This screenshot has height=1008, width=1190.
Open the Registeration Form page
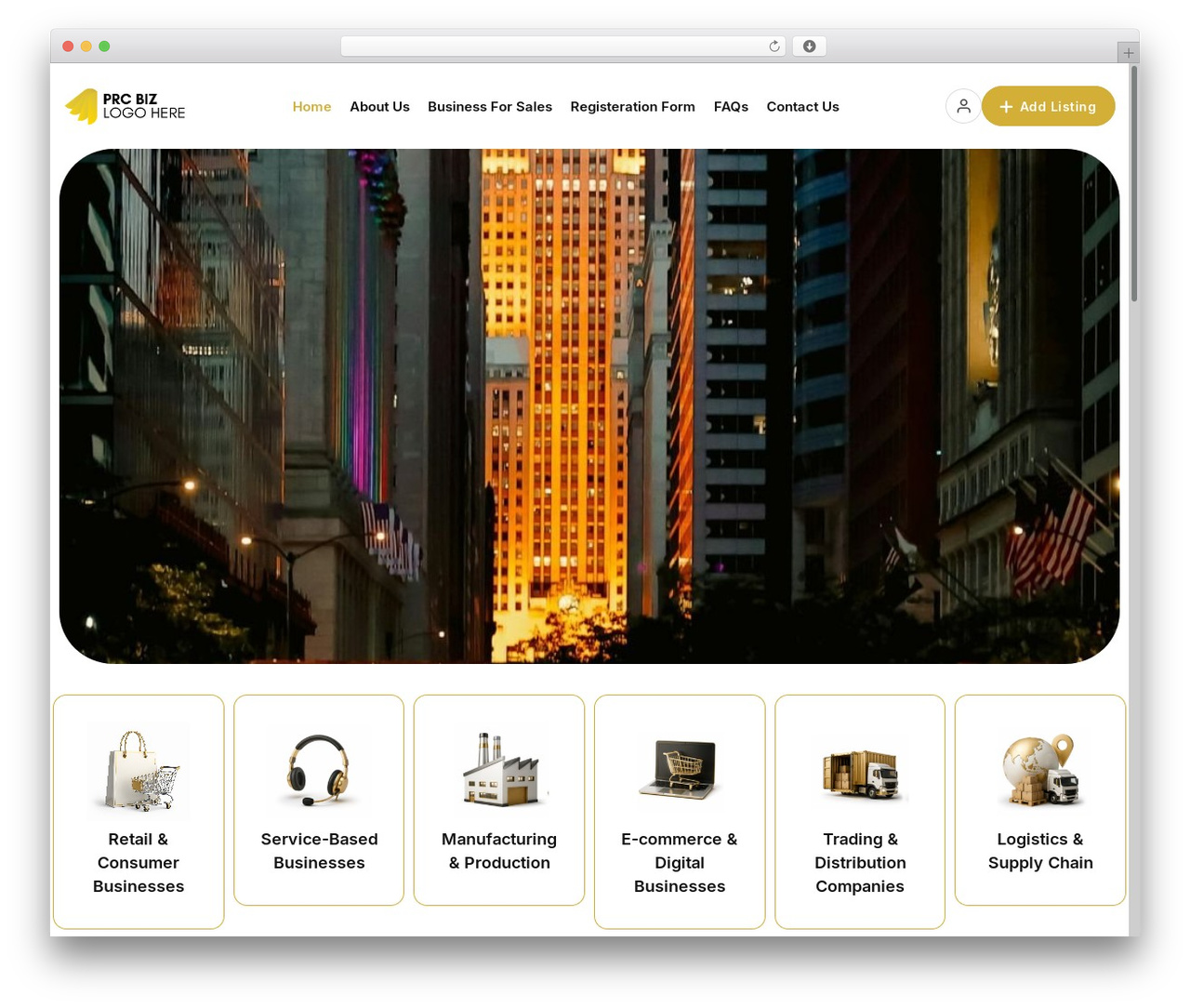(x=633, y=107)
